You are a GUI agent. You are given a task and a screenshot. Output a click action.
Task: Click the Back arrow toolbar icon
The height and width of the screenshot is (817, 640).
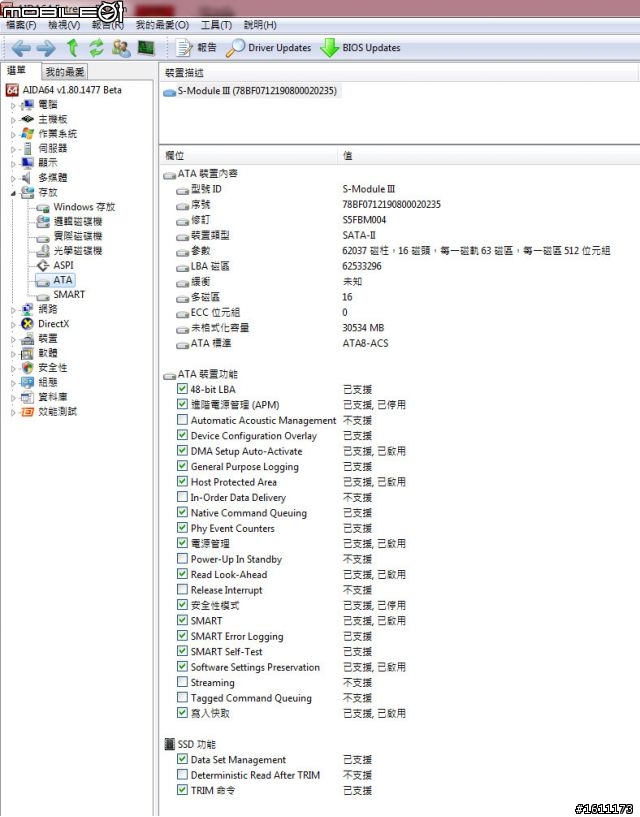(x=21, y=48)
